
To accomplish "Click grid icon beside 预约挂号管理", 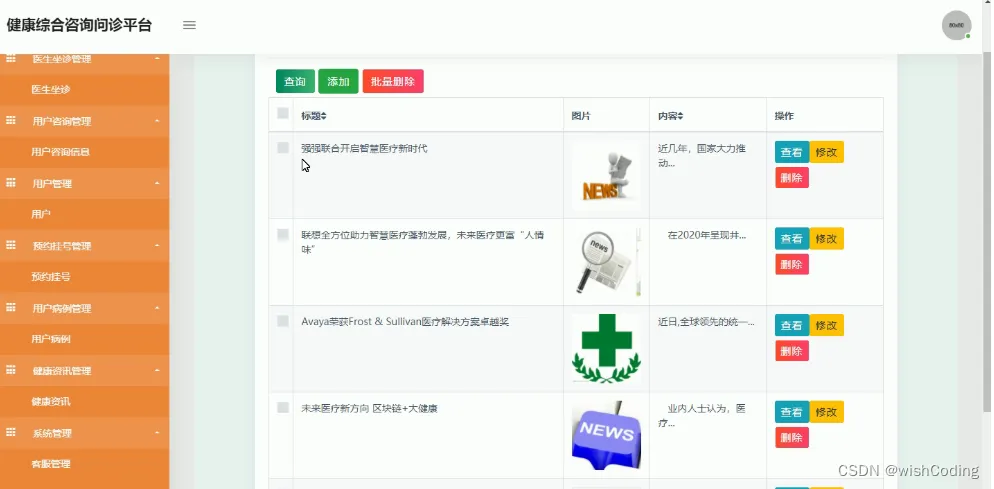I will click(x=11, y=245).
